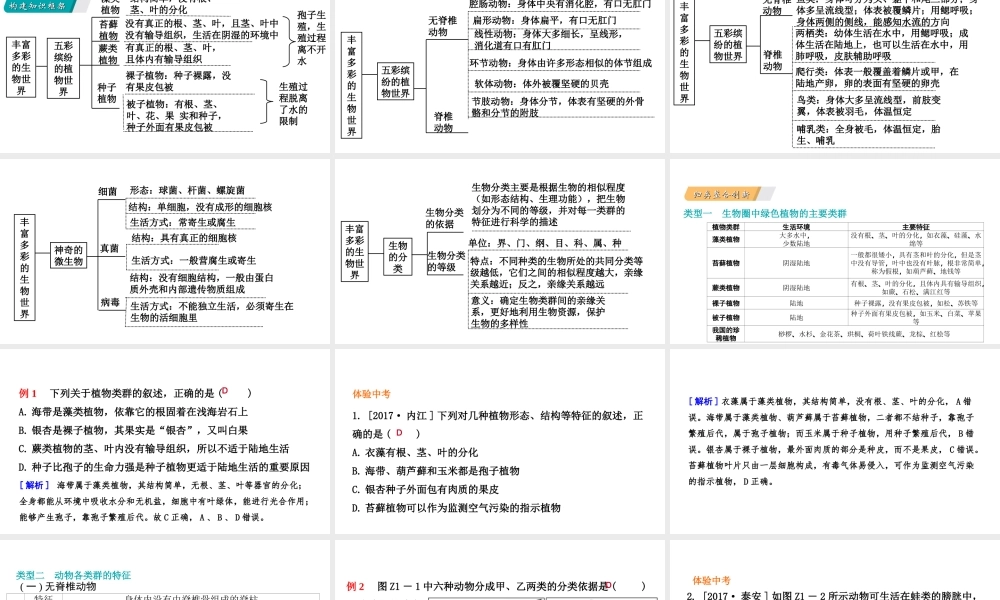Viewport: 1000px width, 600px height.
Task: Click 节肢动物 description in invertebrates slide
Action: pos(558,106)
